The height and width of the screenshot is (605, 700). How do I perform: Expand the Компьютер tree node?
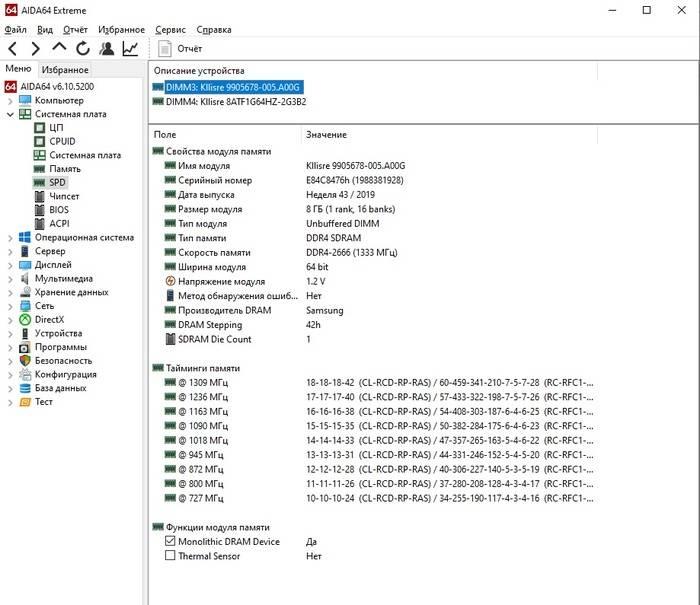[x=10, y=101]
